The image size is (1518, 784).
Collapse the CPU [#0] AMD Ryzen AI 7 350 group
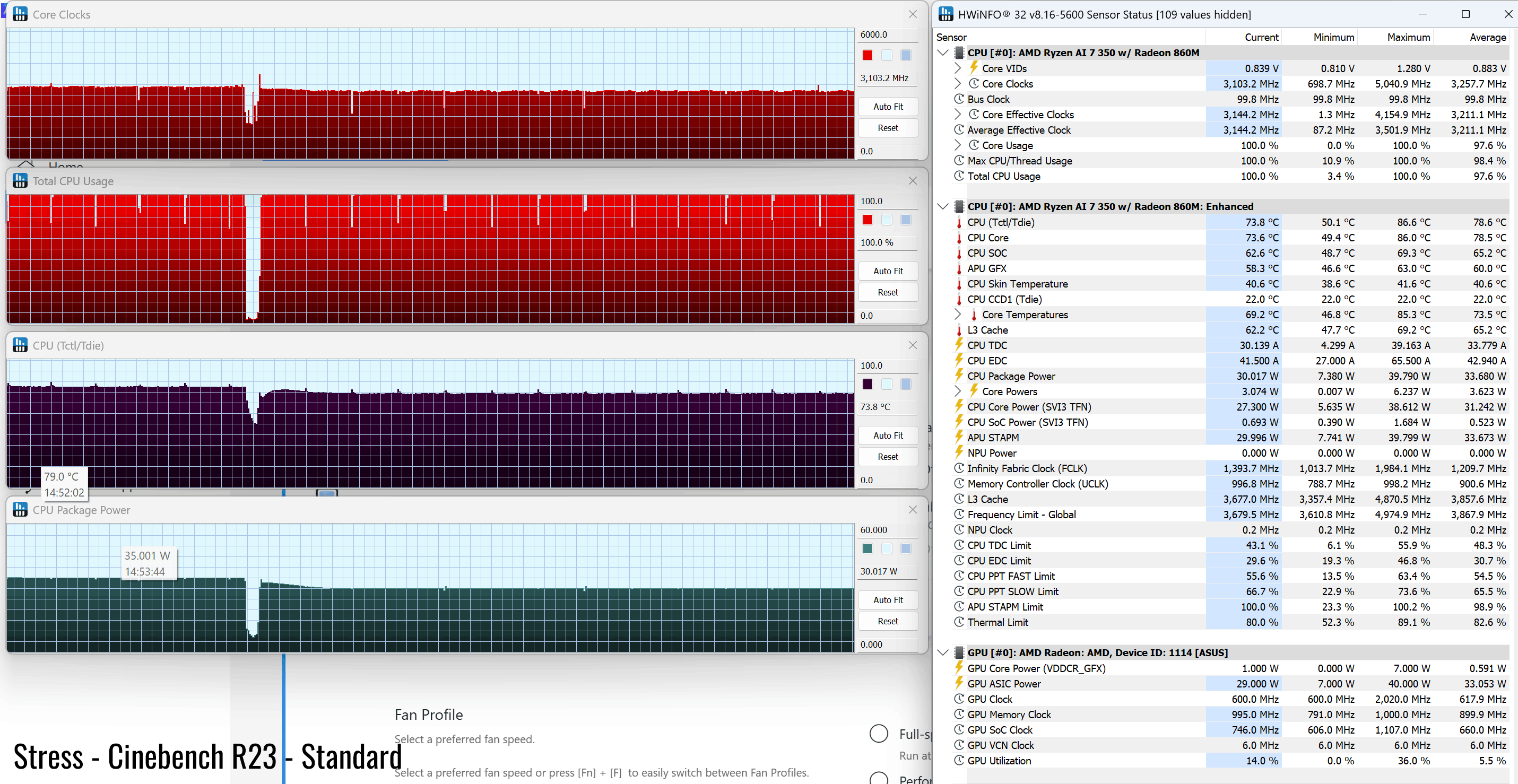coord(943,53)
